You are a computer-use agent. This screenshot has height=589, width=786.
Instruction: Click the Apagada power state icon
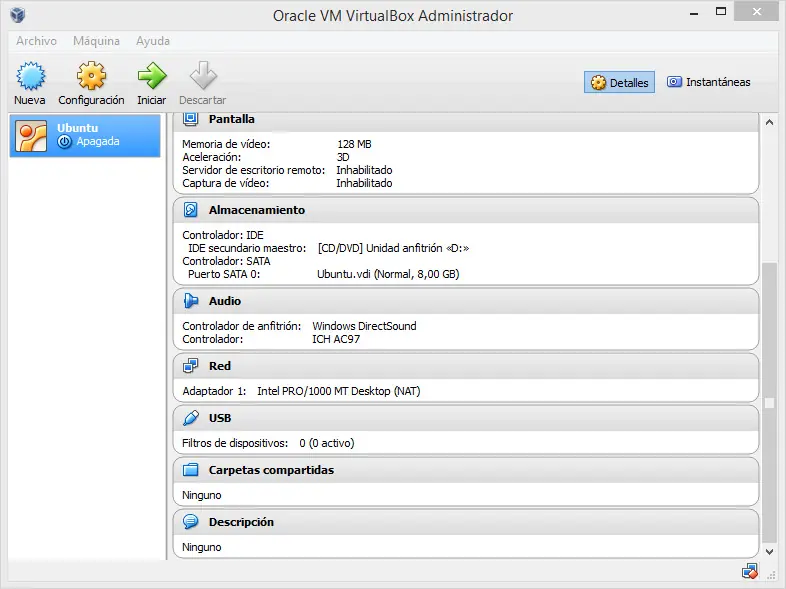tap(65, 142)
